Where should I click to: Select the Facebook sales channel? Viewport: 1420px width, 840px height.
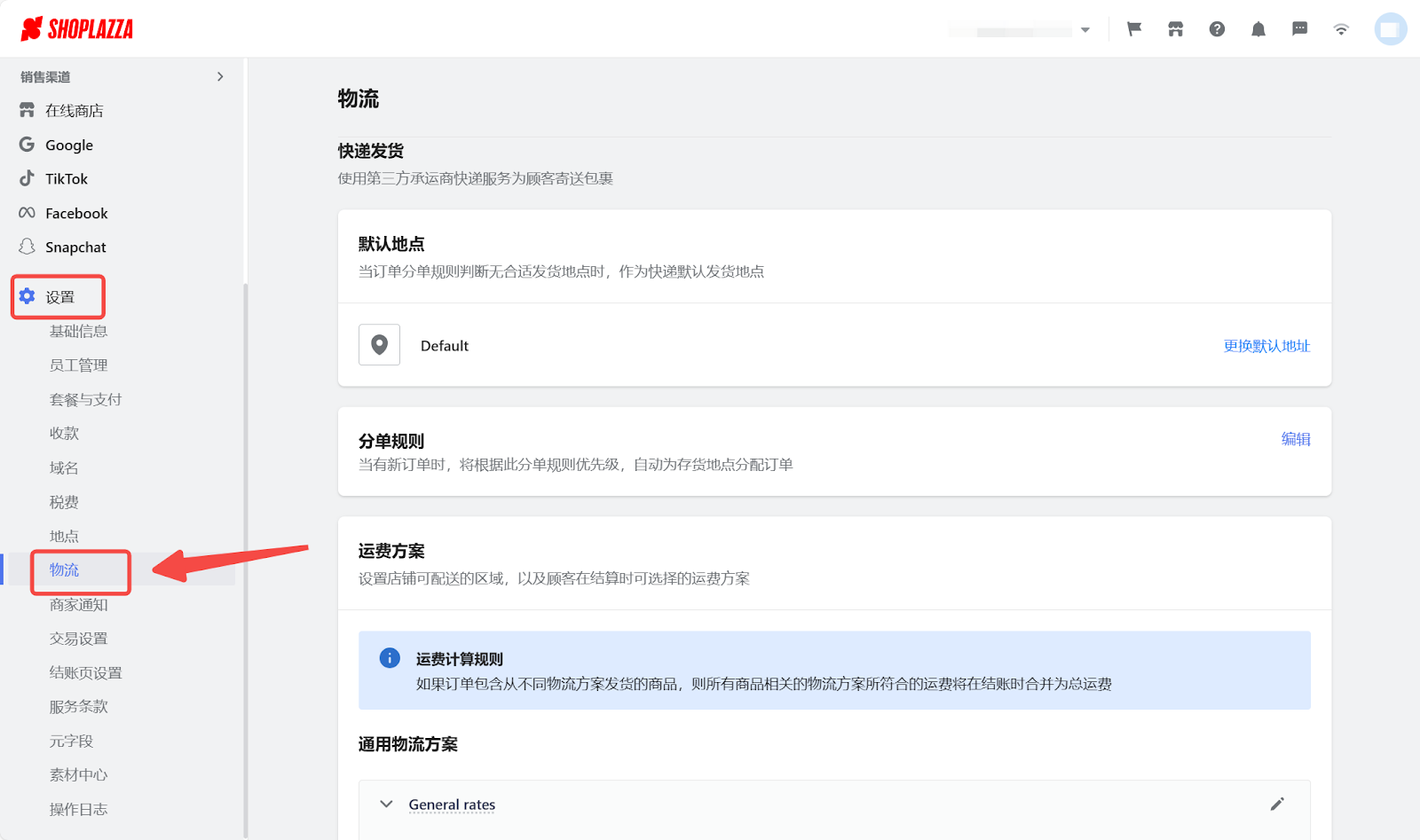(x=75, y=213)
